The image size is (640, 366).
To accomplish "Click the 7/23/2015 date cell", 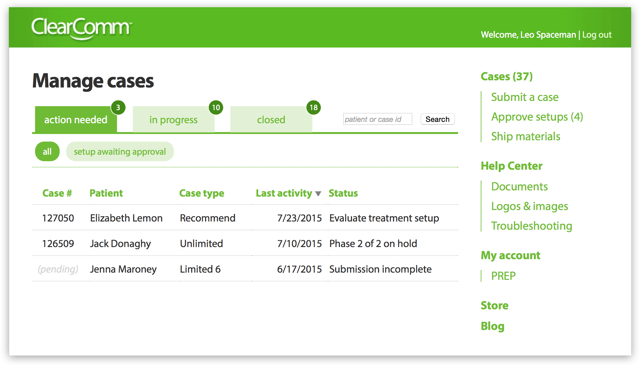I will tap(299, 218).
